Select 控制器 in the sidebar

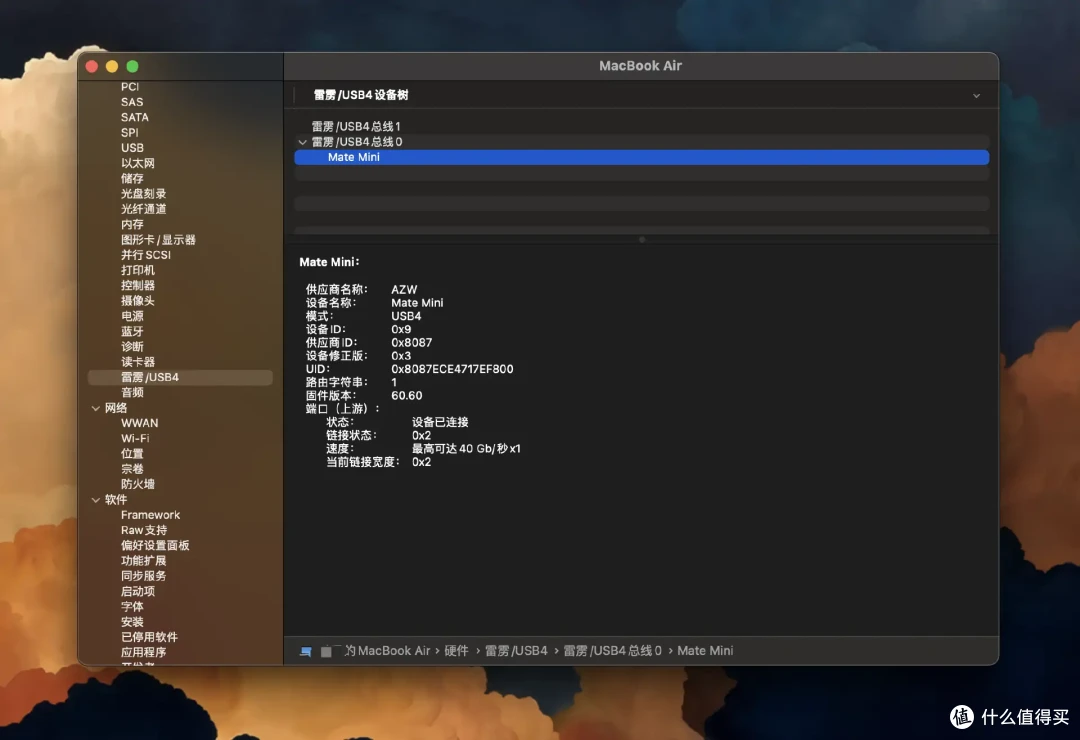click(x=138, y=285)
